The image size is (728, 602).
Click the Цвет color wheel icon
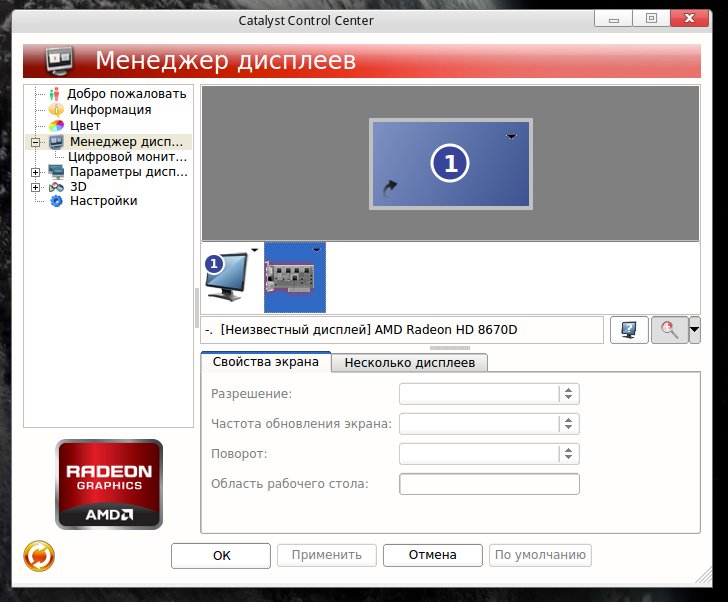(56, 126)
